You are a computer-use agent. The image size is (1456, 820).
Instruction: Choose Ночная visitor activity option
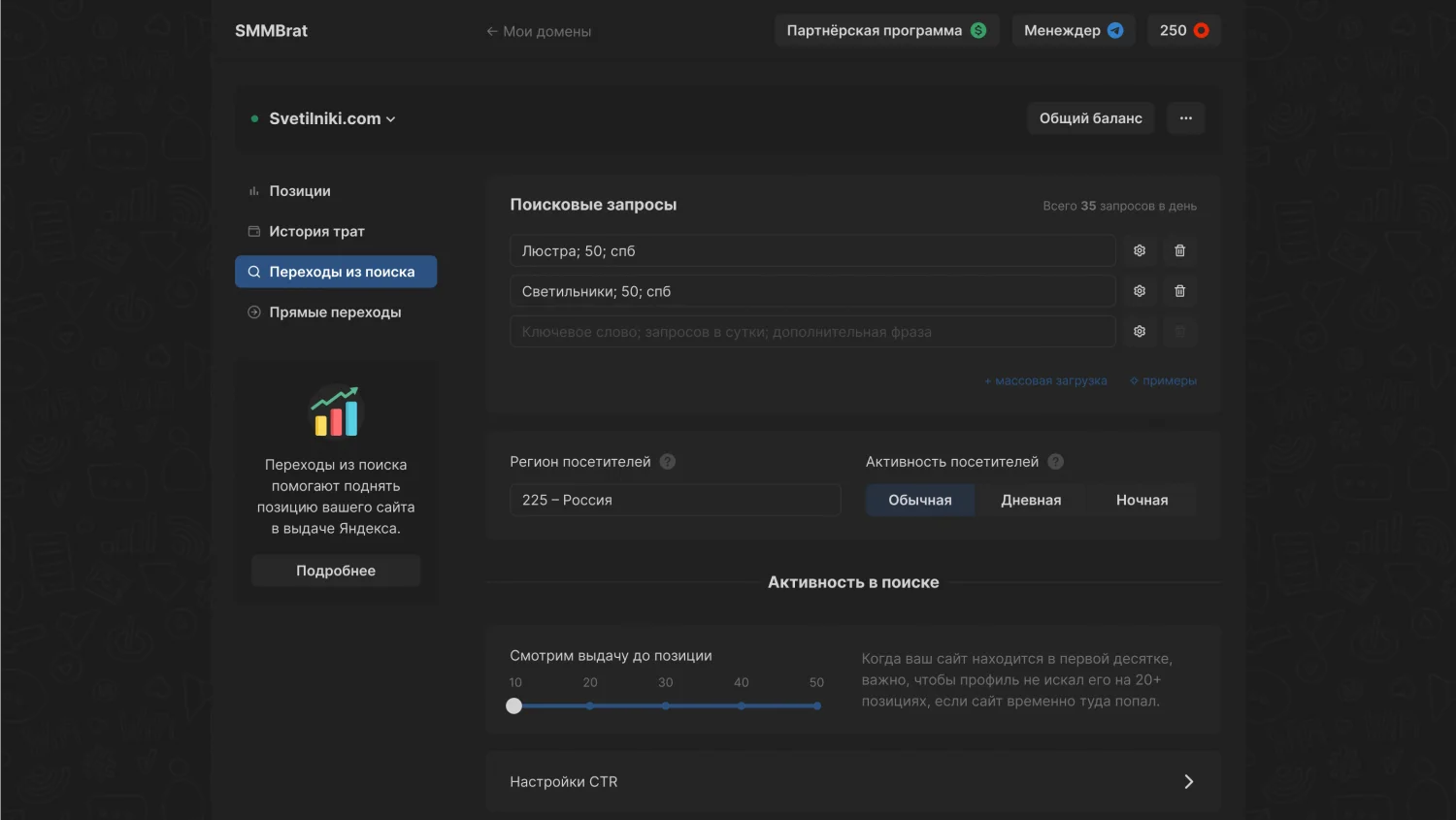[x=1142, y=500]
